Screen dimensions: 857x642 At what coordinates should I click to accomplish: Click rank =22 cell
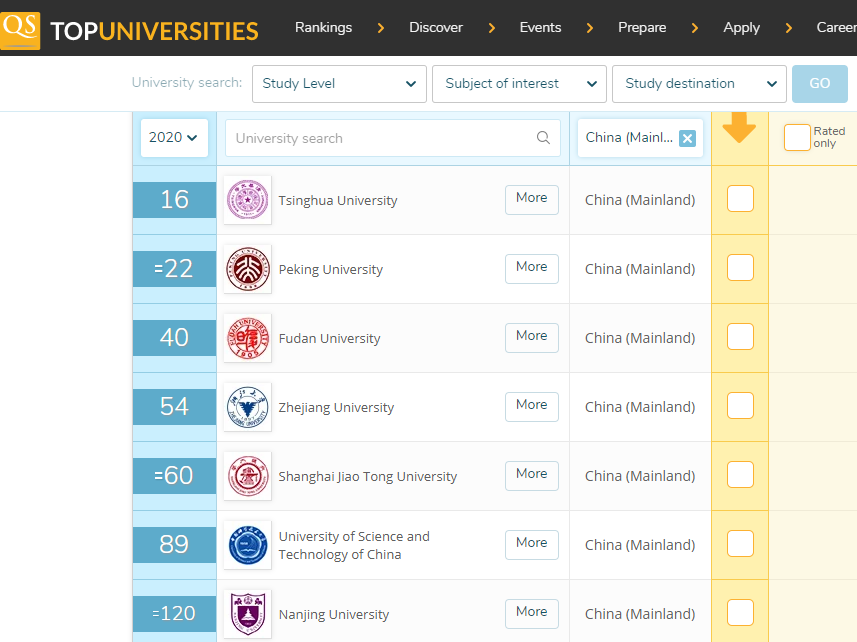tap(174, 268)
